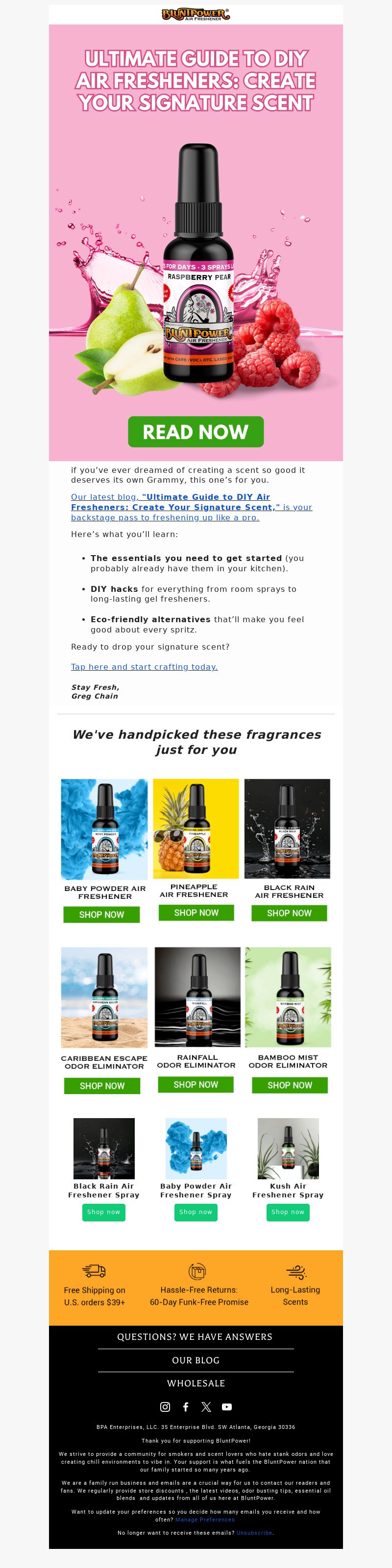Click the BluntPower logo at top
The image size is (392, 1568).
tap(196, 15)
